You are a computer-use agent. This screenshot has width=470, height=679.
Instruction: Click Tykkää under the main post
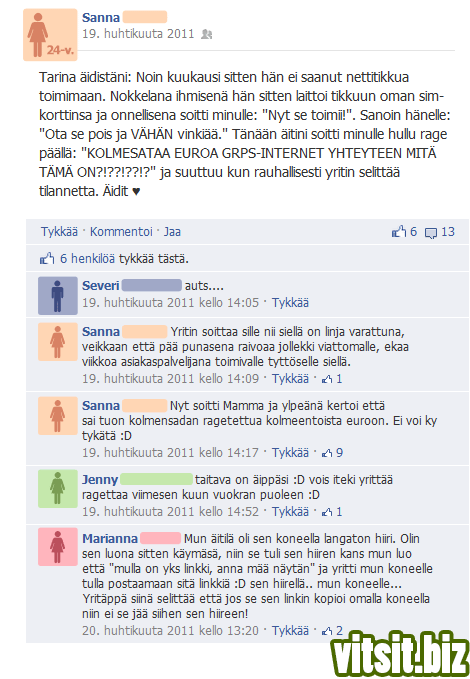point(59,232)
